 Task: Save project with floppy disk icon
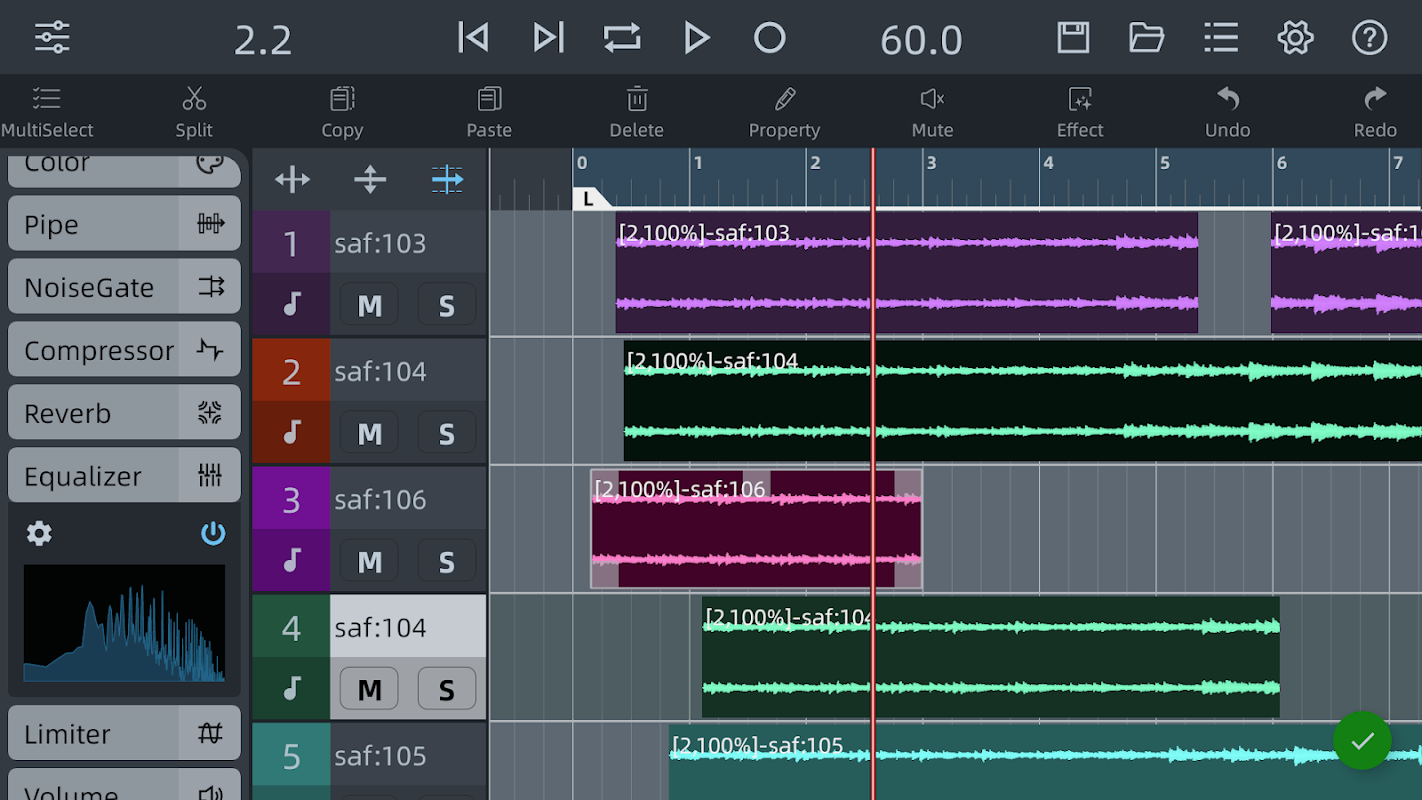coord(1073,38)
